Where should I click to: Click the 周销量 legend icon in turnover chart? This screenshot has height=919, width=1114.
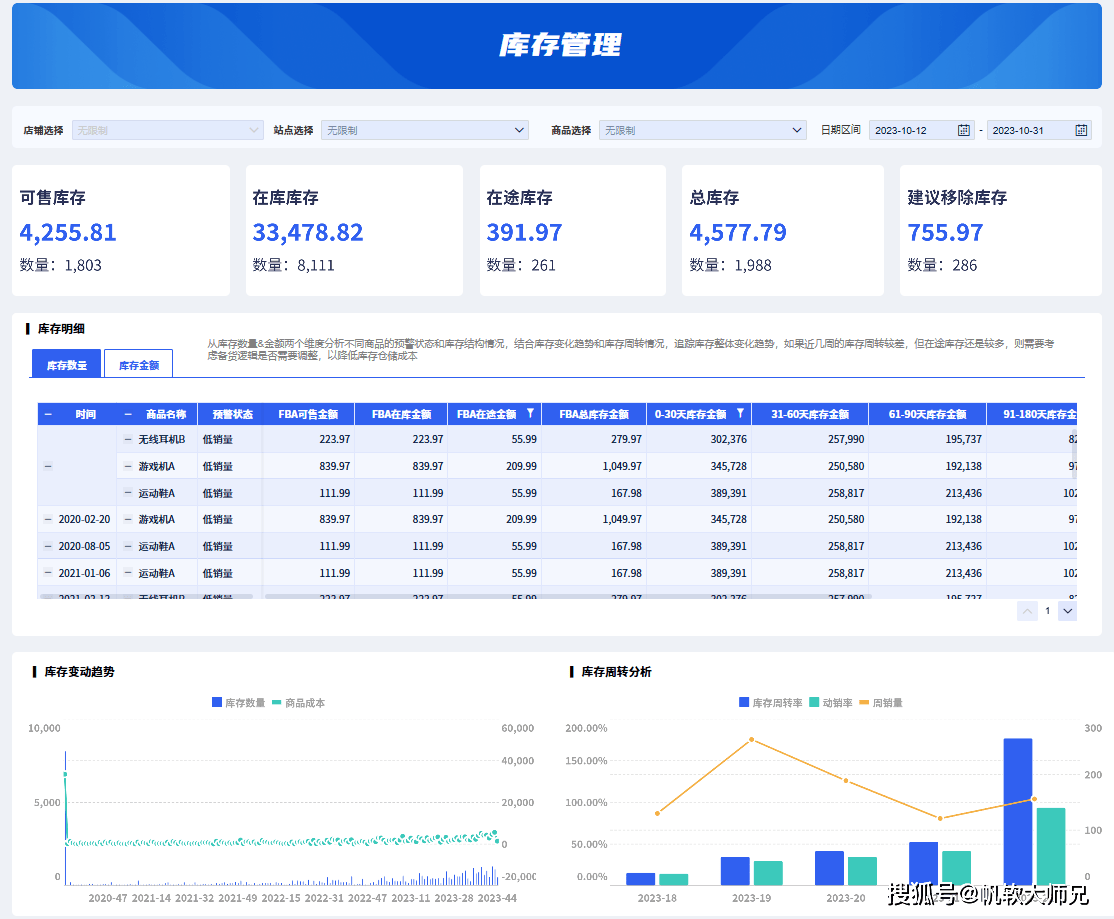coord(866,702)
